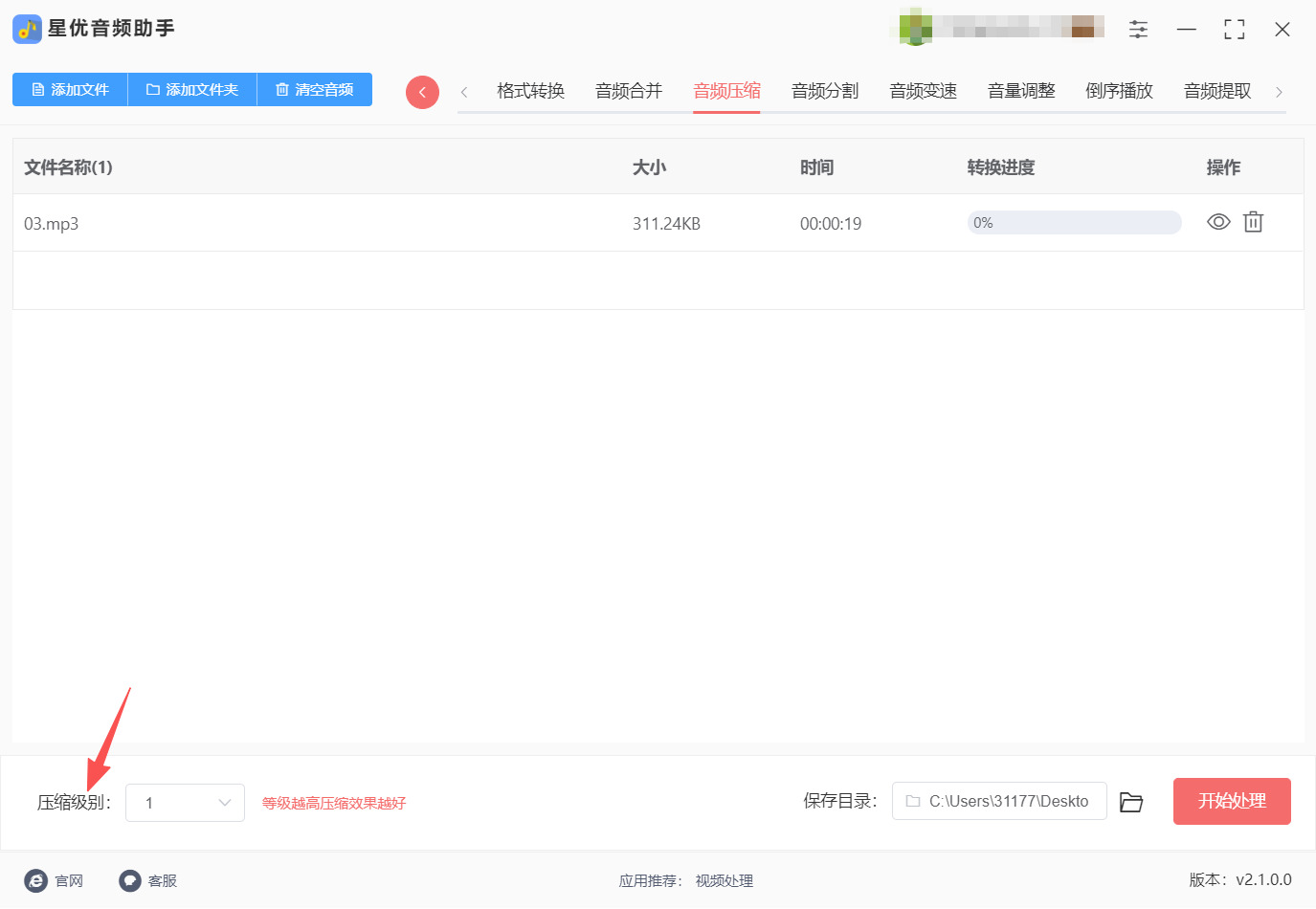
Task: Click the red left circle arrow
Action: (x=422, y=91)
